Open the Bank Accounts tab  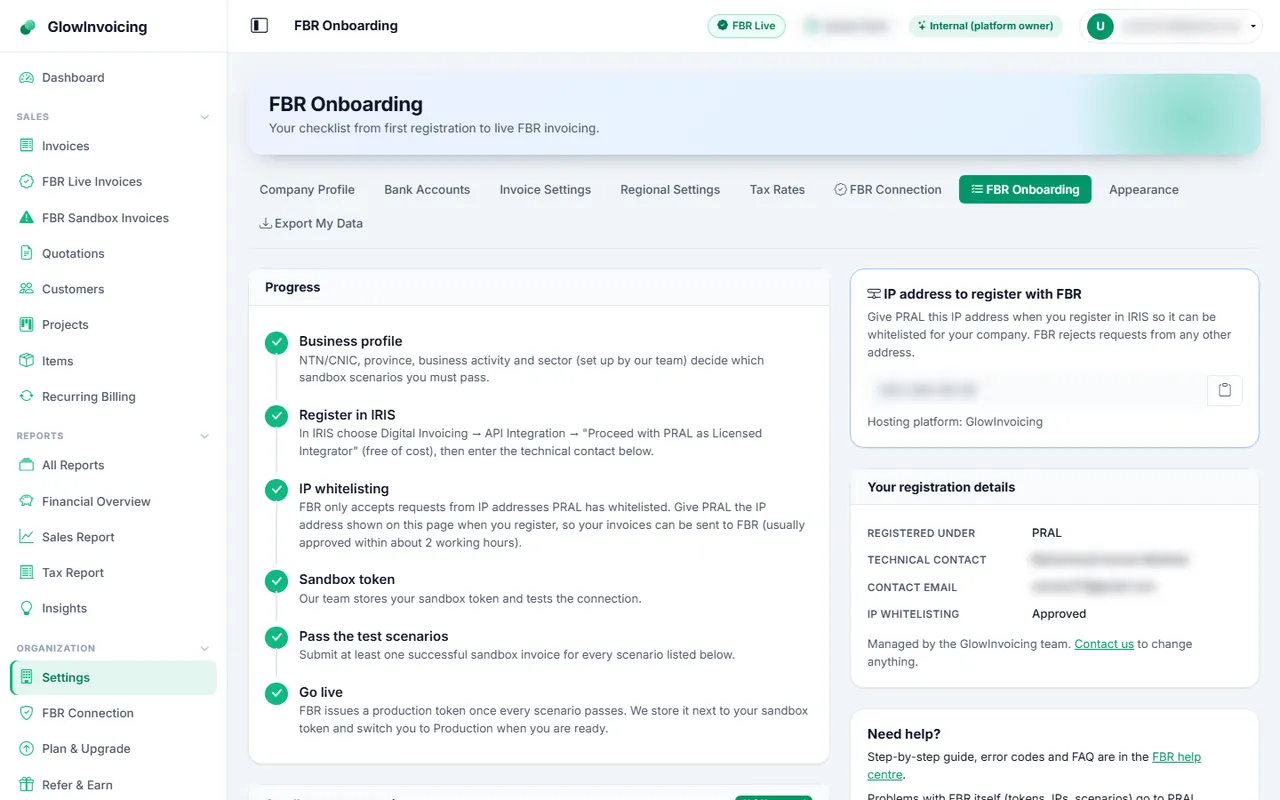[x=427, y=190]
